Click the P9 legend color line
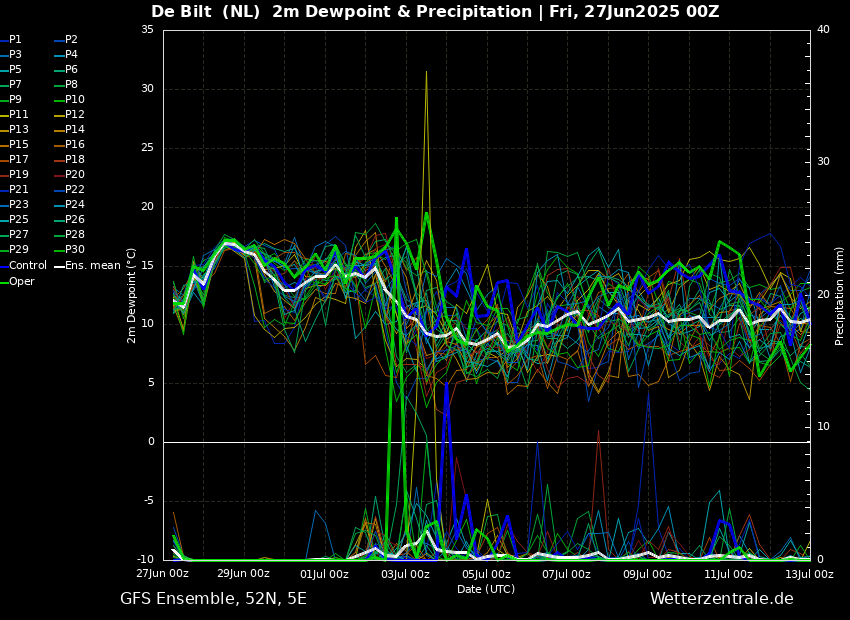This screenshot has height=620, width=850. [x=4, y=100]
